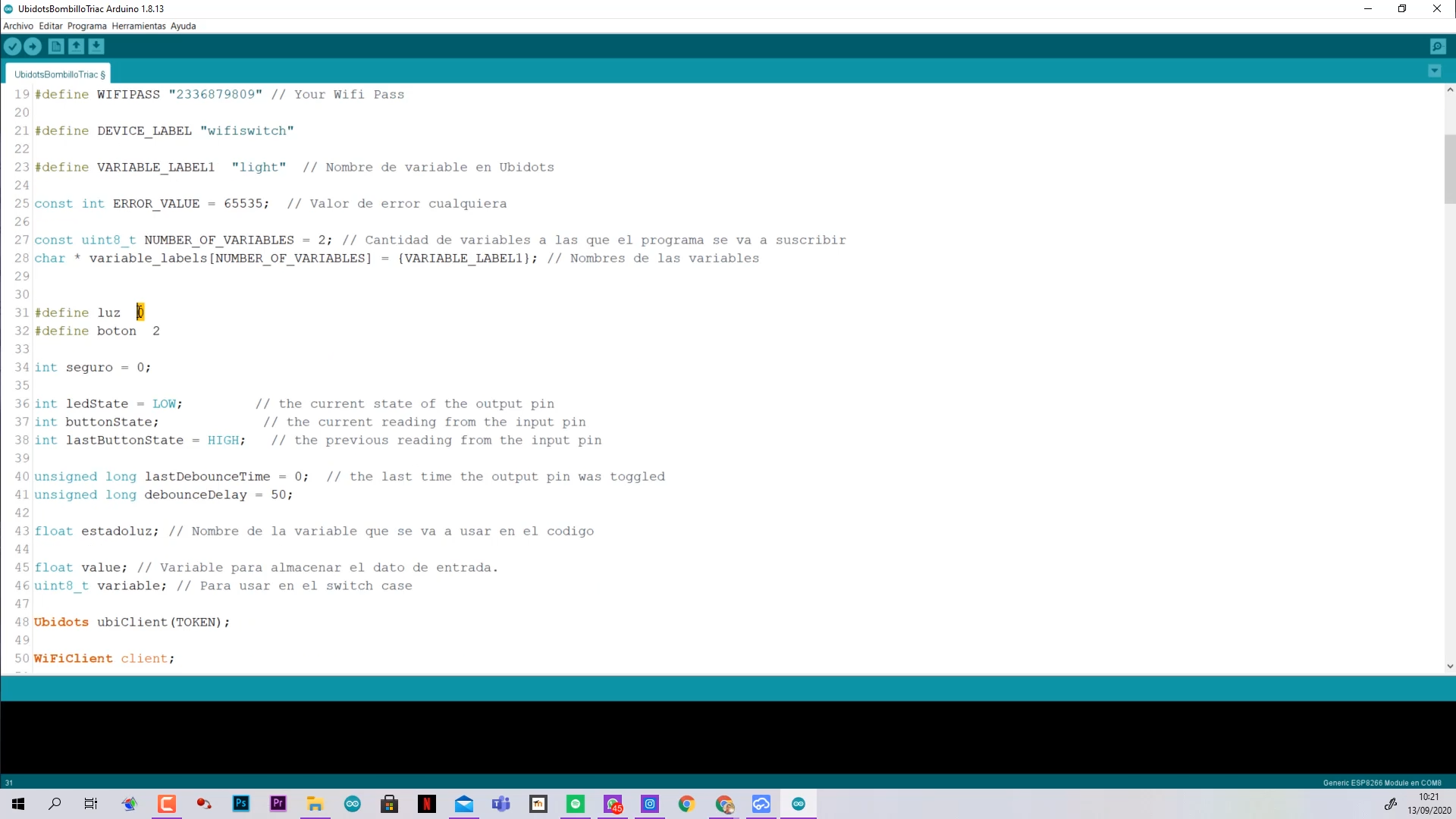
Task: Click the Serial Monitor icon
Action: point(1438,46)
